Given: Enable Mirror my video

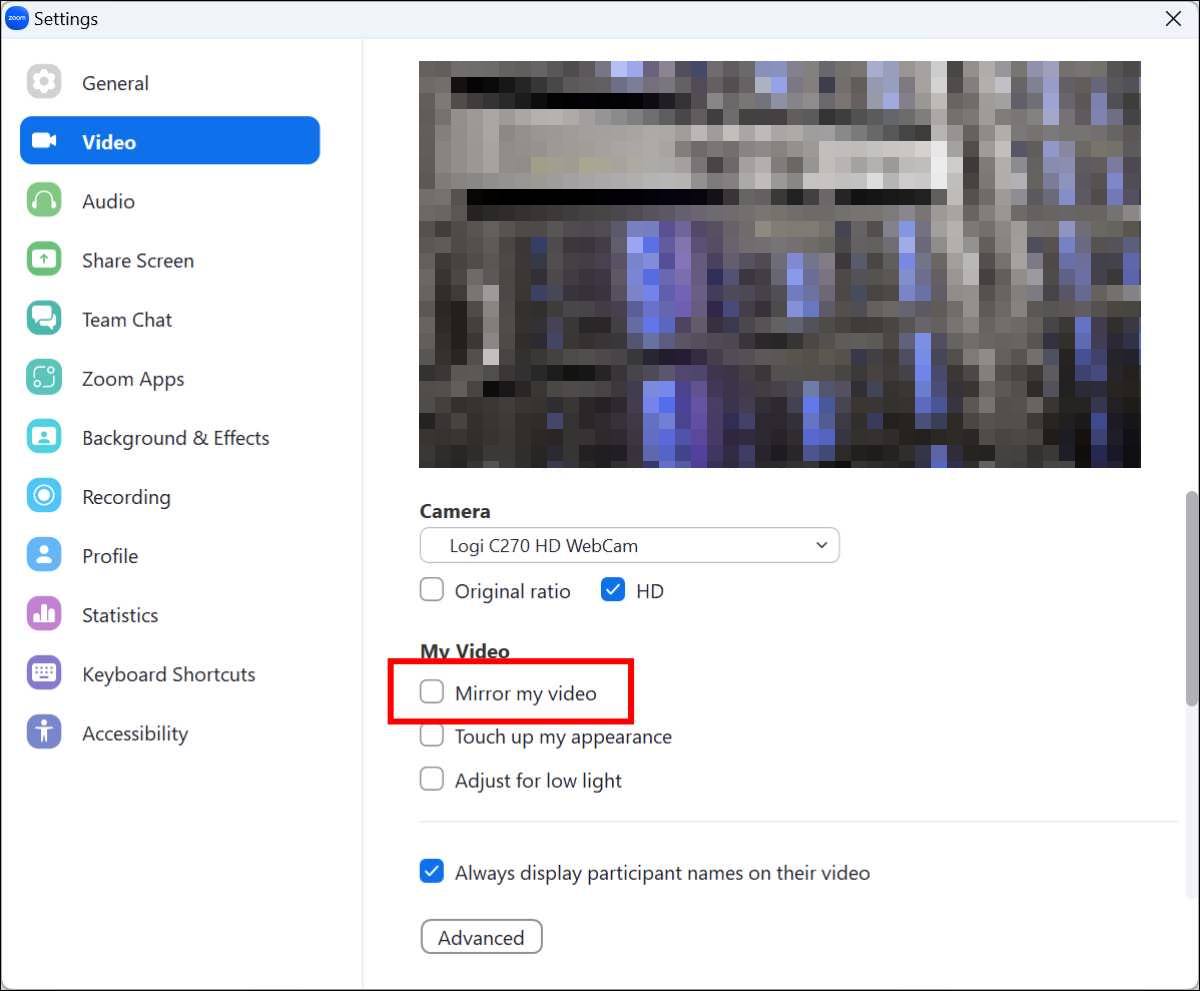Looking at the screenshot, I should pyautogui.click(x=432, y=692).
